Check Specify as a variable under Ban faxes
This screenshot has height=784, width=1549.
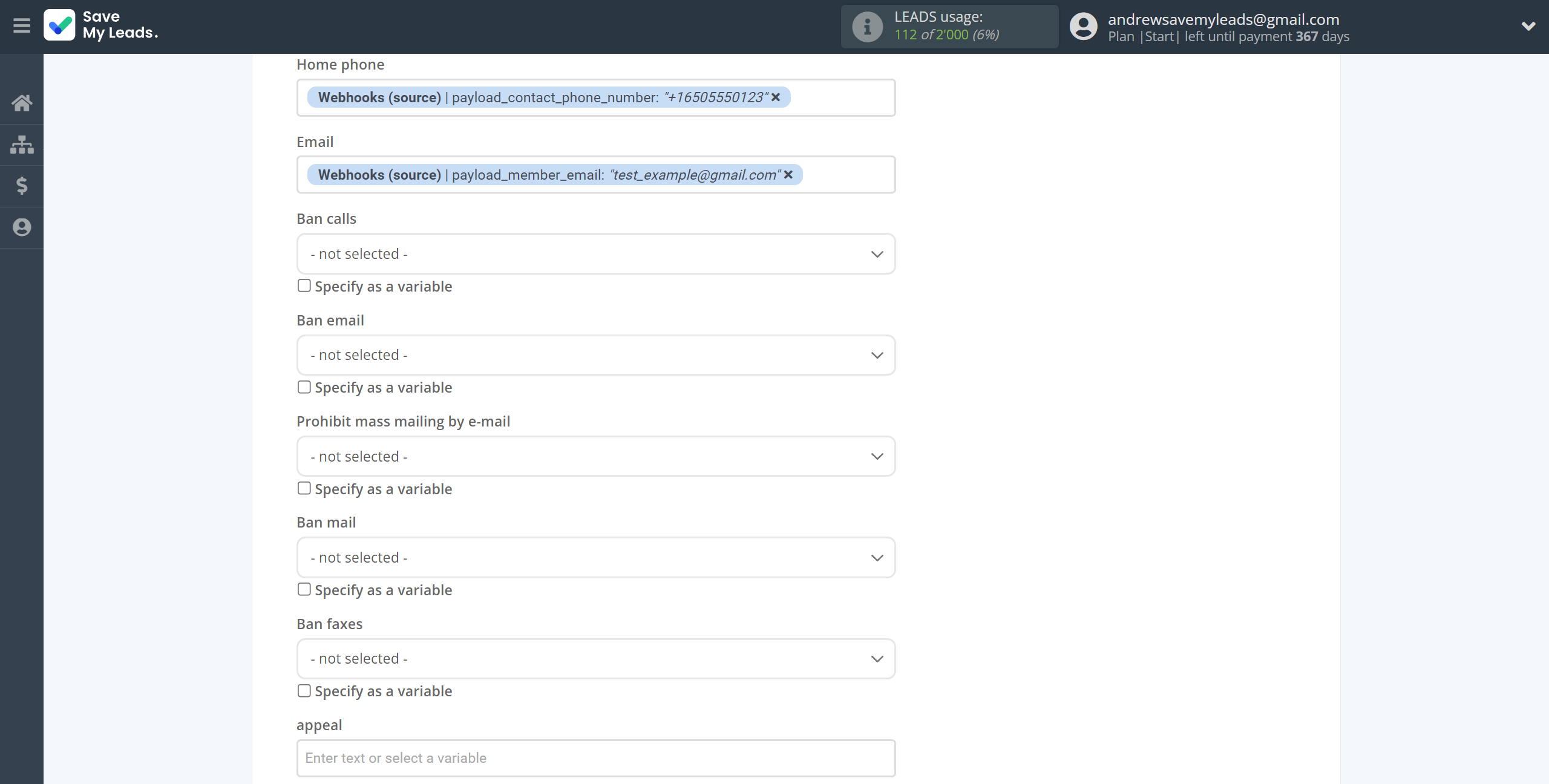(304, 691)
